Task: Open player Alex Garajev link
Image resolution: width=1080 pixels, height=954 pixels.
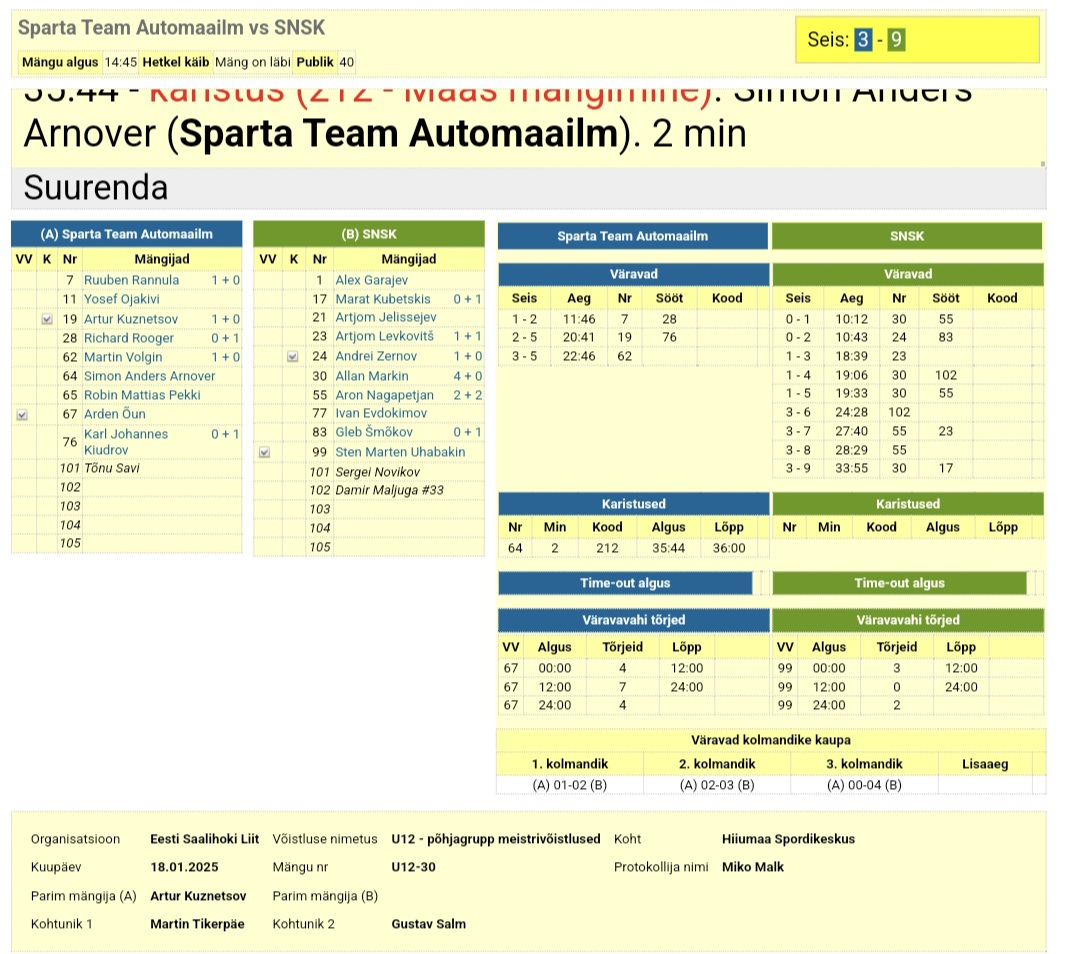Action: click(371, 280)
